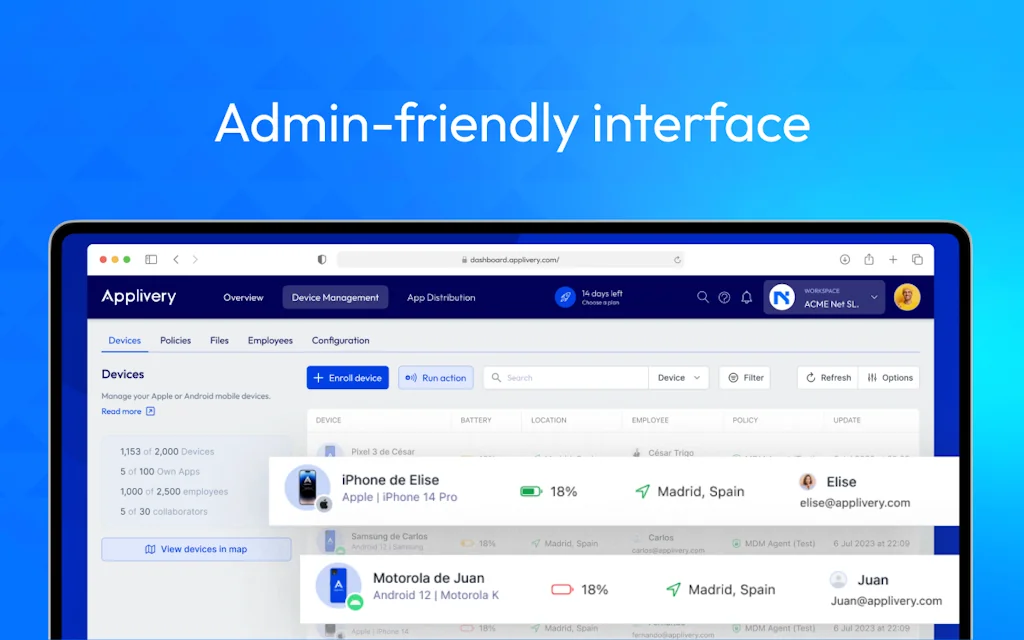Click the browser sidebar toggle icon
The width and height of the screenshot is (1024, 640).
point(151,259)
